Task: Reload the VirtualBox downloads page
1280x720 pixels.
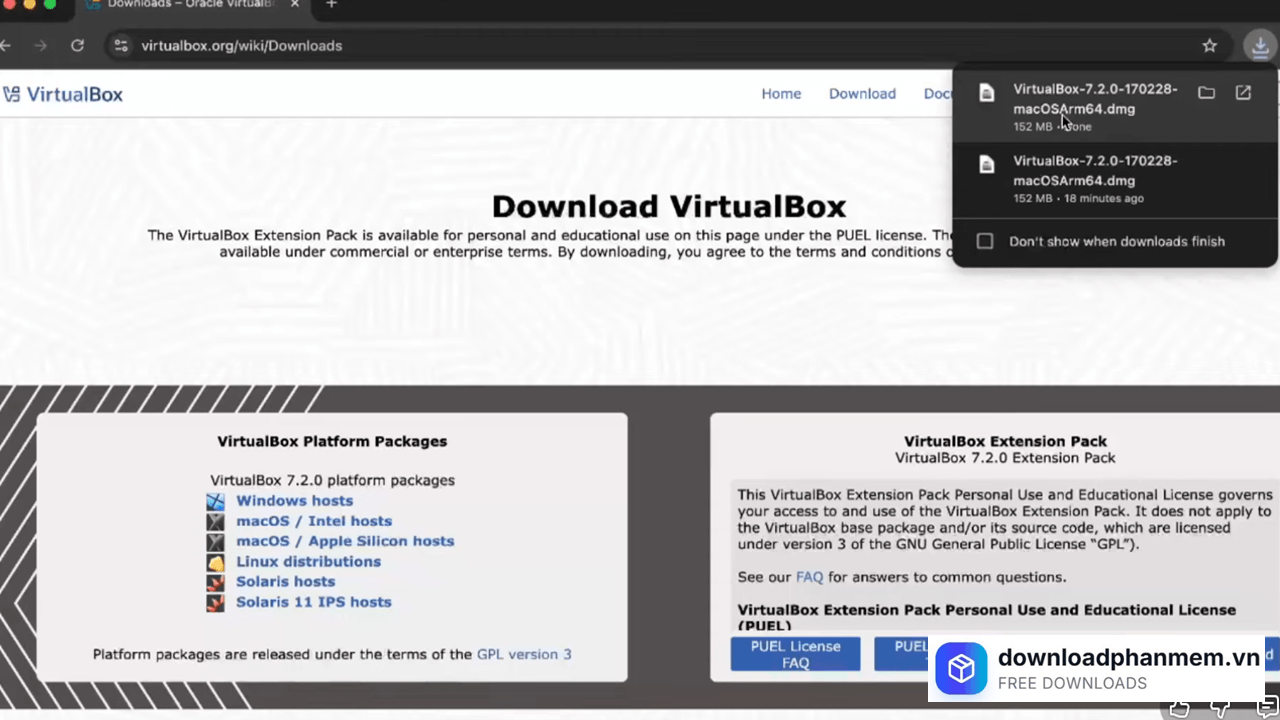Action: pos(77,46)
